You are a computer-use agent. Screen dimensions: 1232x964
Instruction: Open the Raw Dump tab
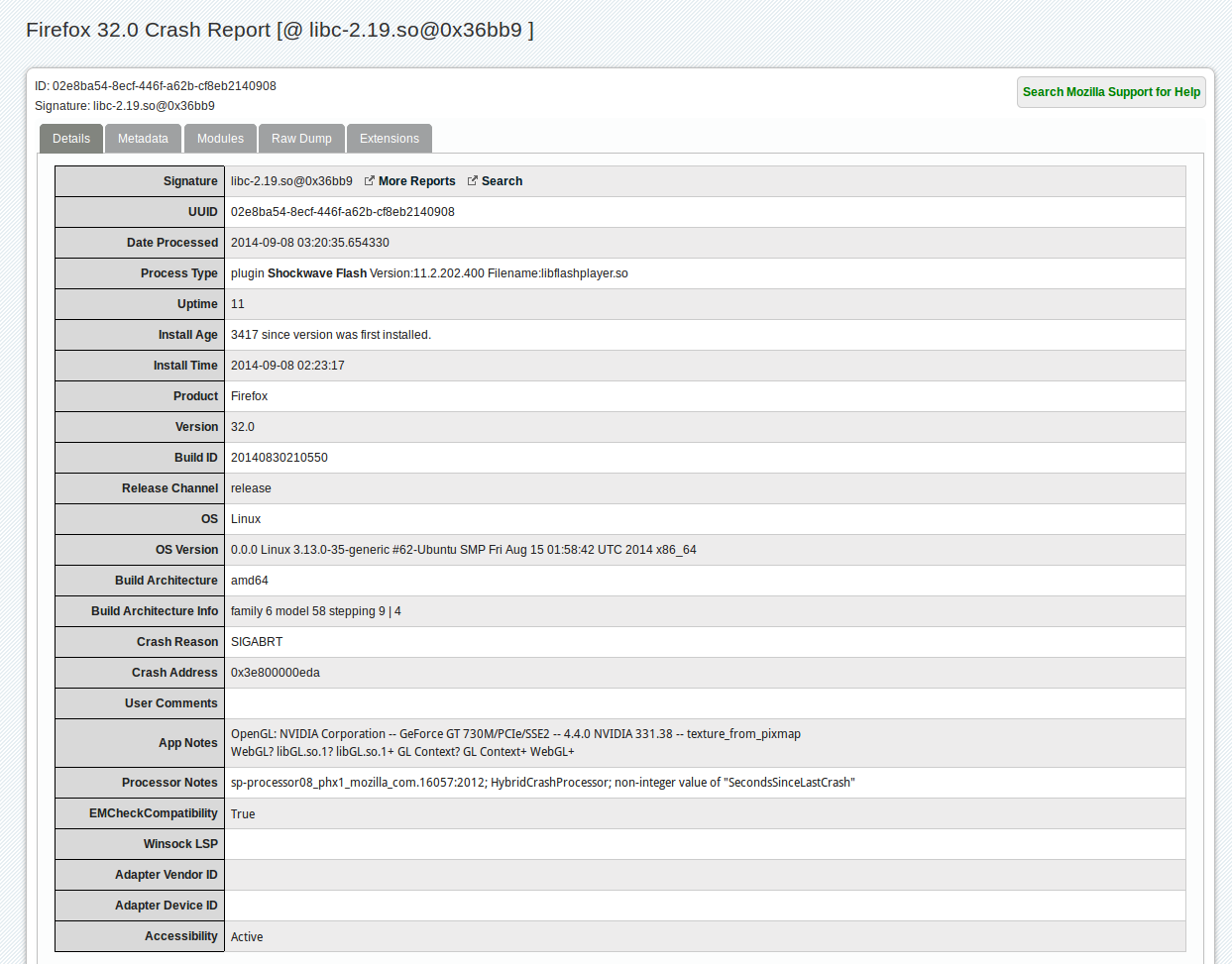coord(301,139)
